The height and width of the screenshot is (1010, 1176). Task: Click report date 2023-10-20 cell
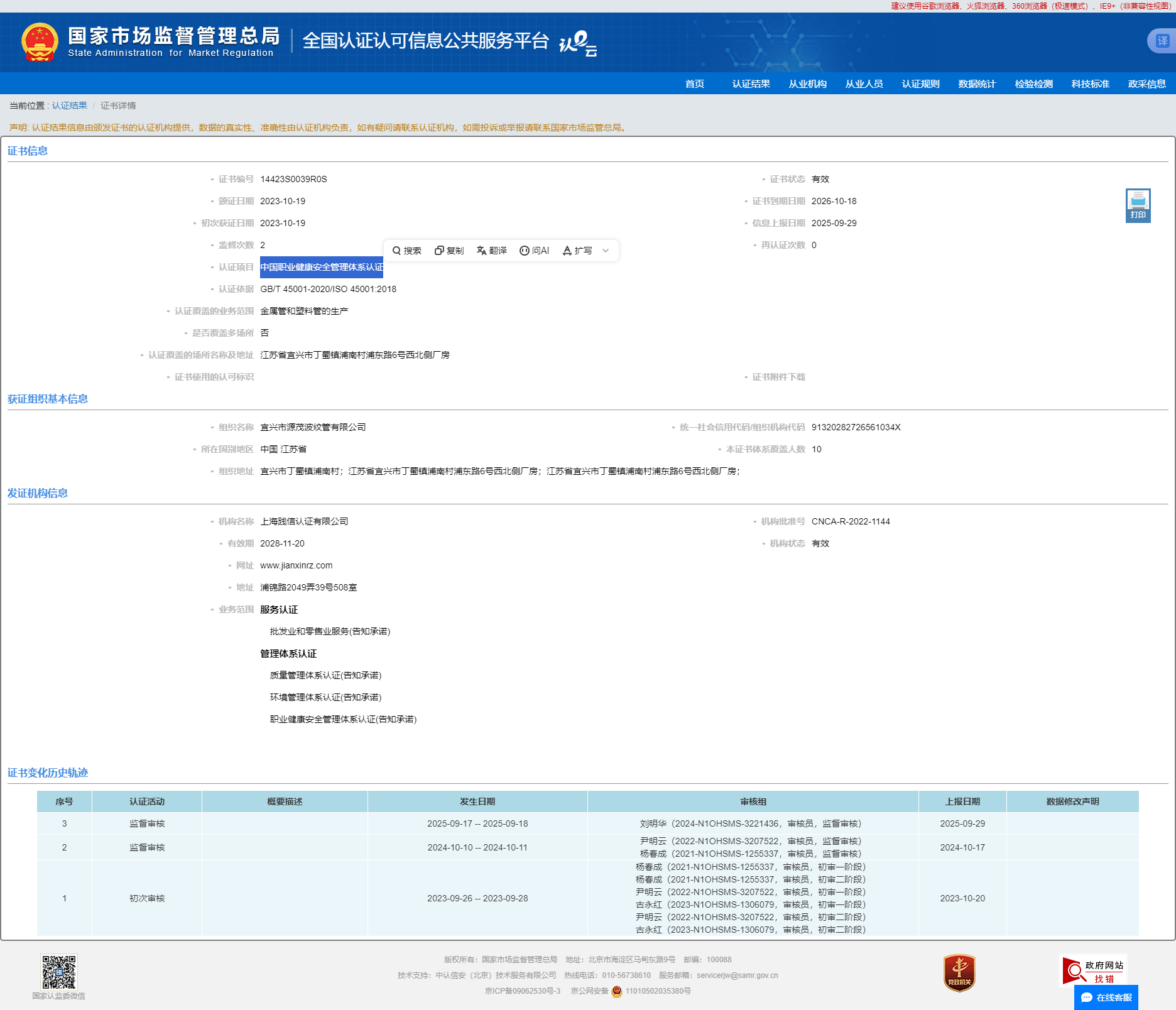tap(962, 898)
